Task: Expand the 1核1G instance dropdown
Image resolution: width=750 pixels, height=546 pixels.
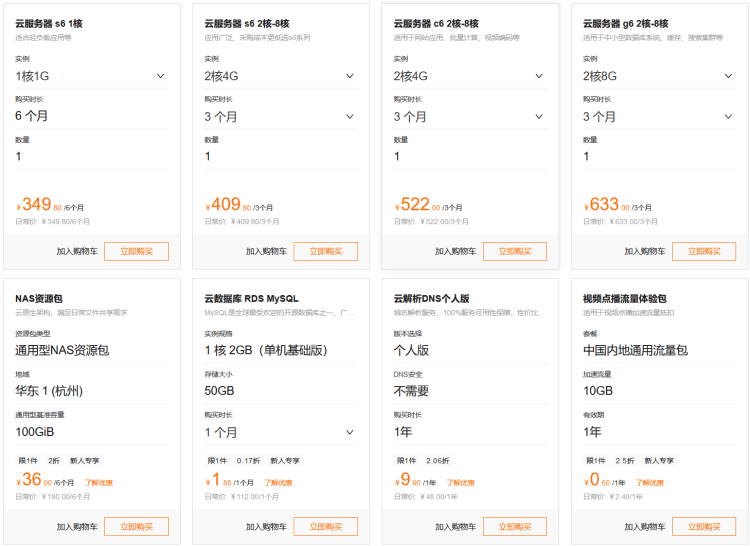Action: click(90, 76)
